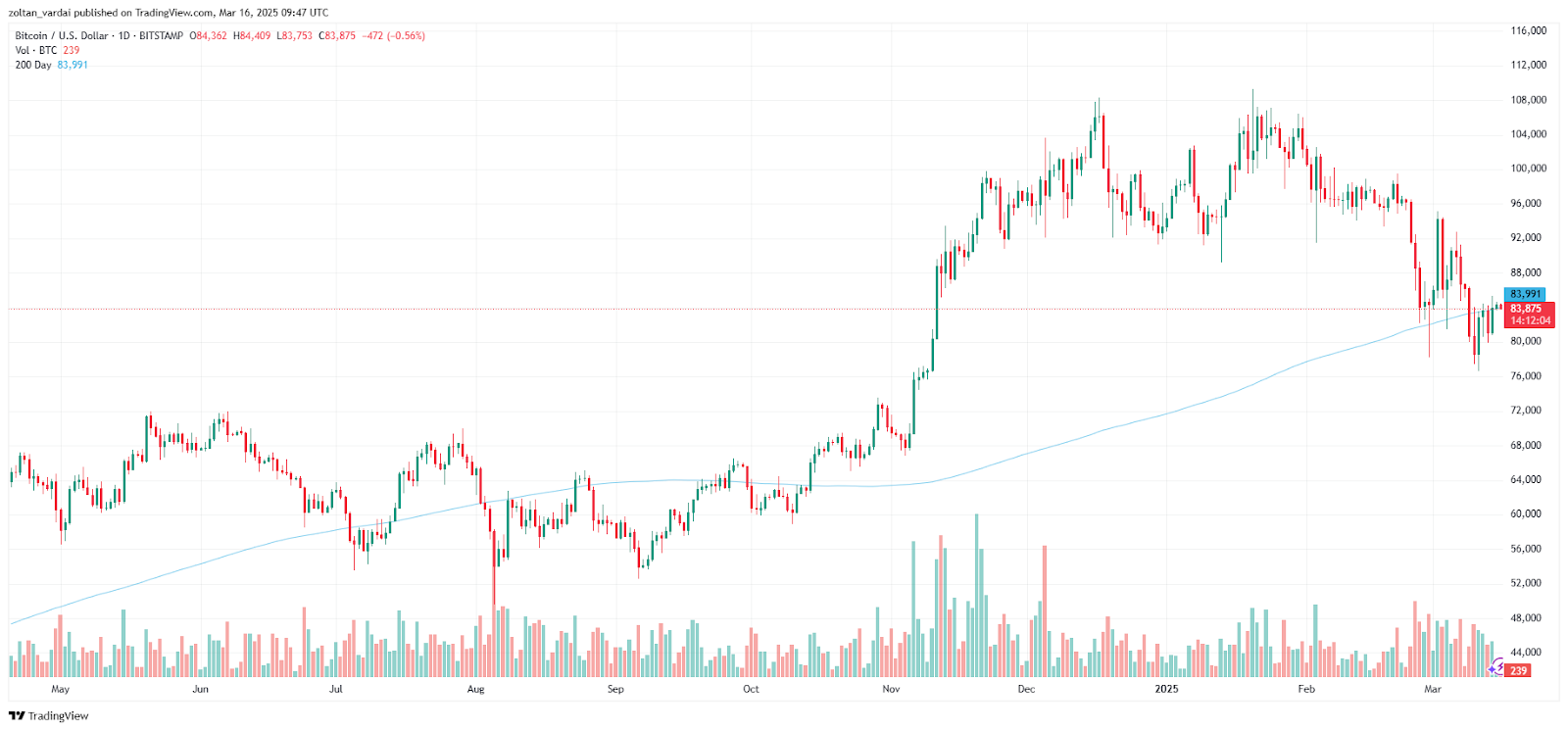Image resolution: width=1568 pixels, height=731 pixels.
Task: Click the May label on time axis
Action: pos(61,690)
